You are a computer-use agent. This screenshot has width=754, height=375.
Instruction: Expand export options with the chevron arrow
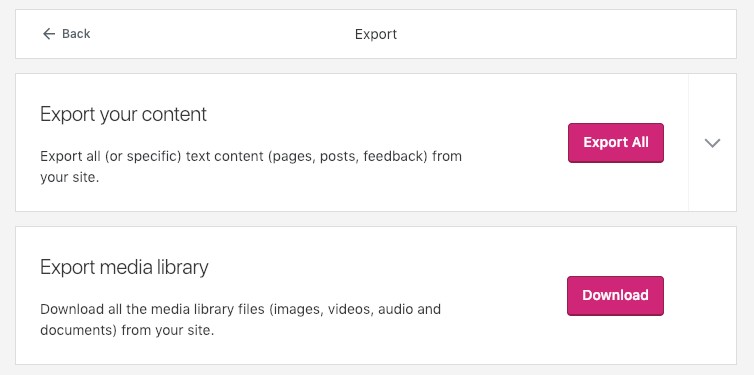(712, 143)
